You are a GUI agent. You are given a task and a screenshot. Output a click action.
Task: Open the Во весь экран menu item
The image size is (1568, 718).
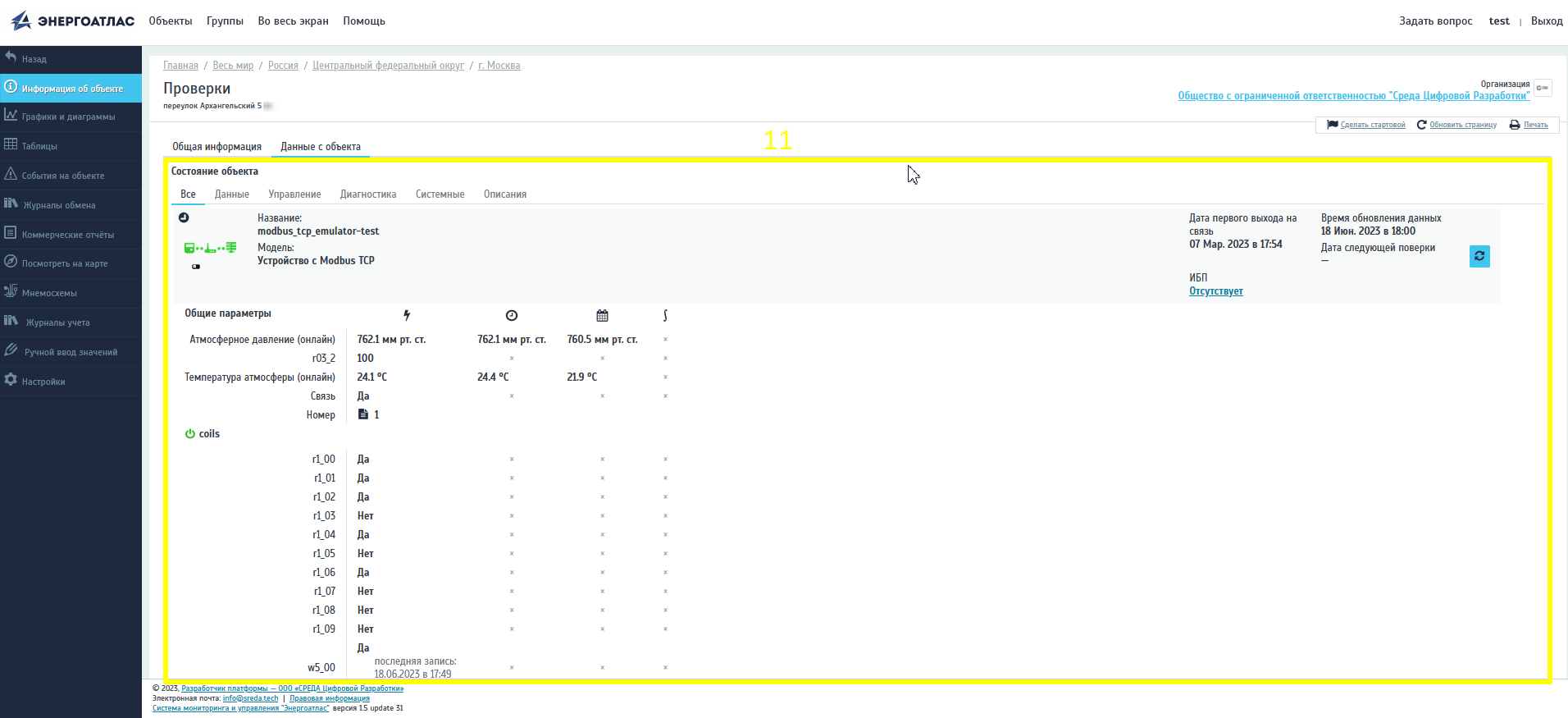pos(293,21)
